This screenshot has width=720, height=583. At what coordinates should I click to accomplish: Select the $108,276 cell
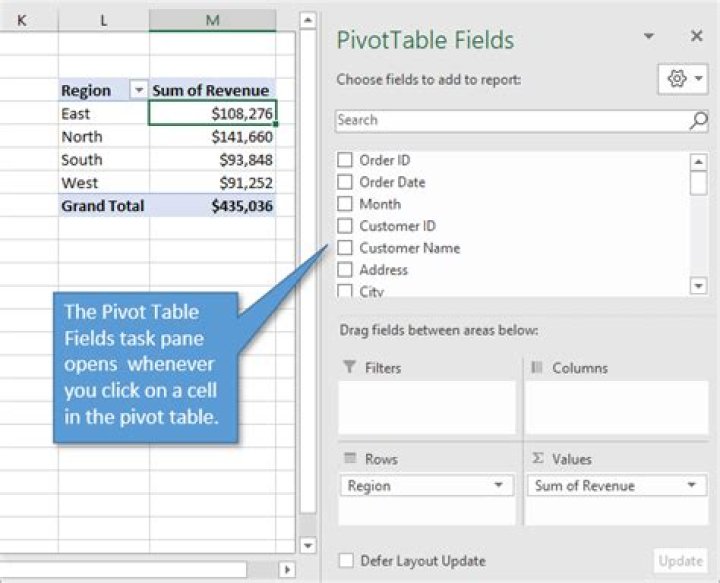coord(213,113)
